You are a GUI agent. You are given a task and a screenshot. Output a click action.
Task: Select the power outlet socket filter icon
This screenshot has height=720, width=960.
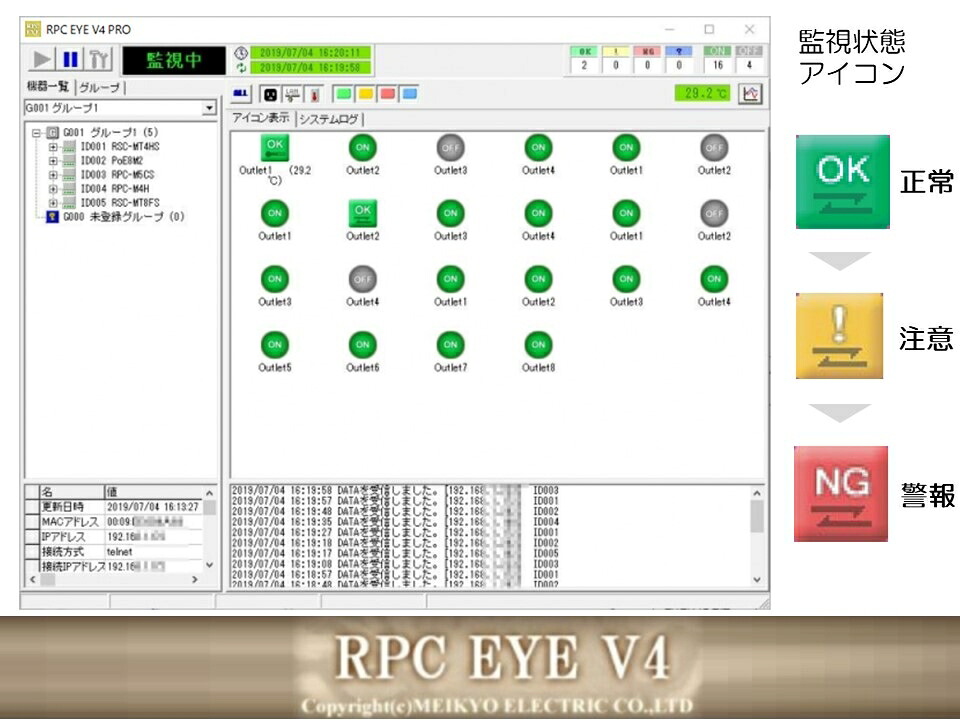pos(270,94)
